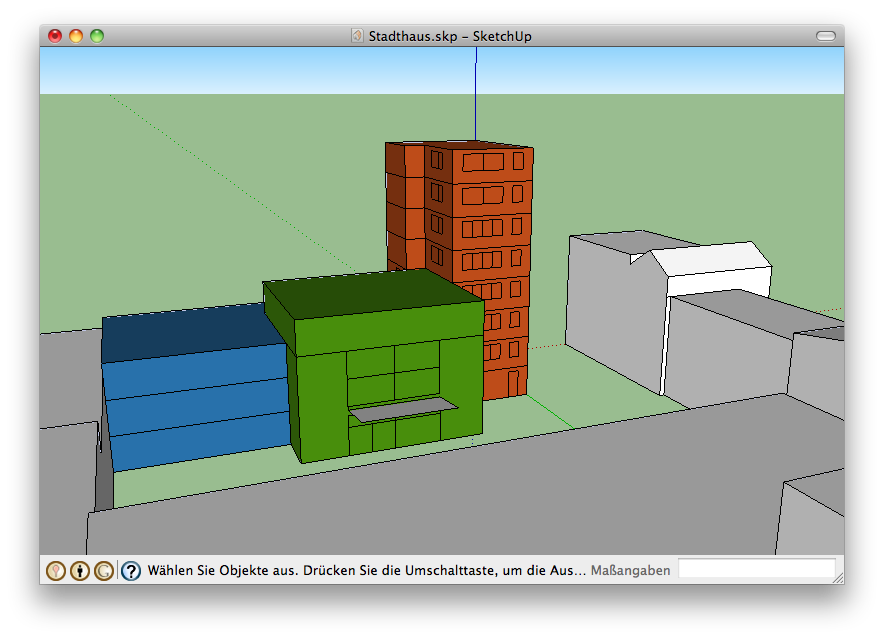The height and width of the screenshot is (639, 884).
Task: Click the Maßangaben label
Action: click(630, 571)
